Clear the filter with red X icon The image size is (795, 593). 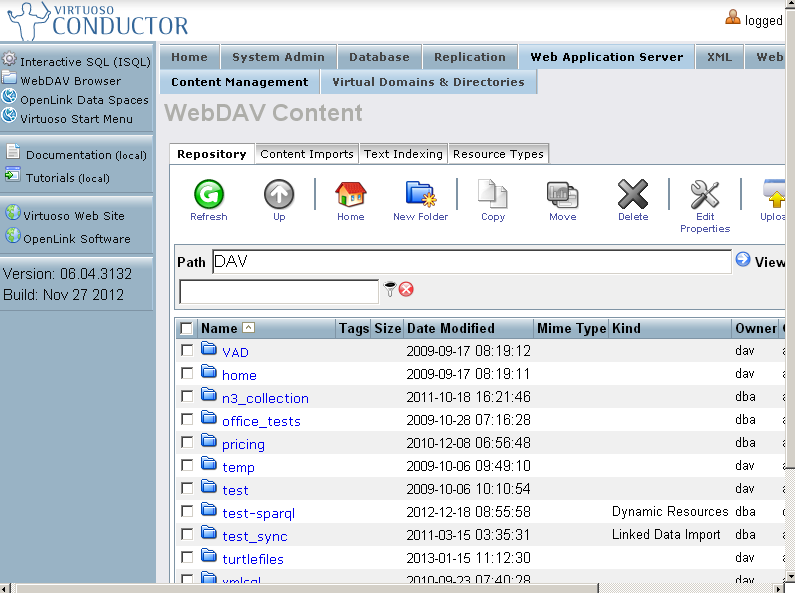coord(406,290)
